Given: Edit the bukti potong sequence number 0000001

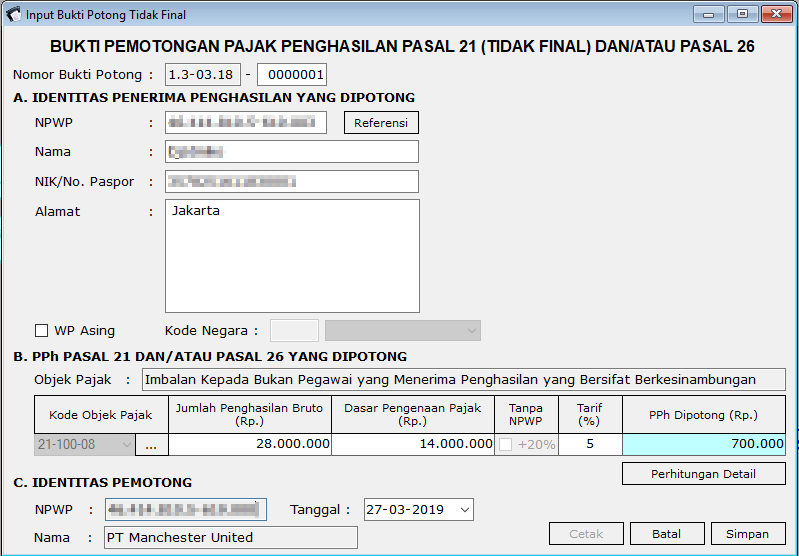Looking at the screenshot, I should click(x=292, y=75).
